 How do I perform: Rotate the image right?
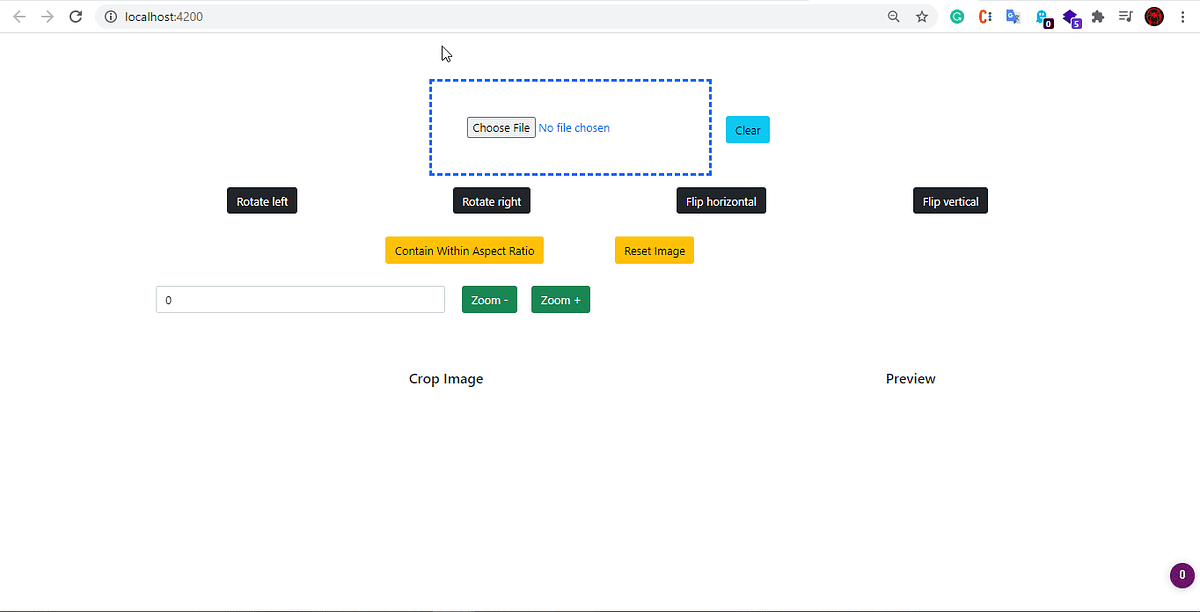pyautogui.click(x=491, y=200)
